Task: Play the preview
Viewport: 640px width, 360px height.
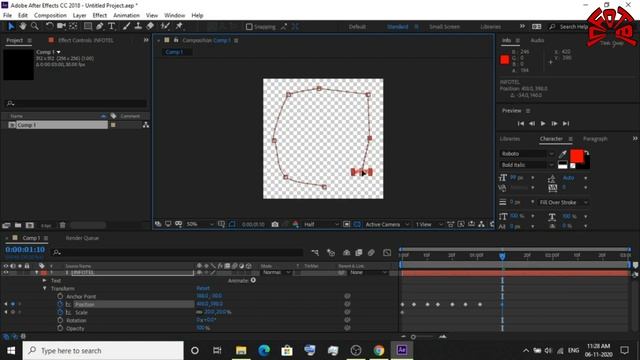Action: 543,123
